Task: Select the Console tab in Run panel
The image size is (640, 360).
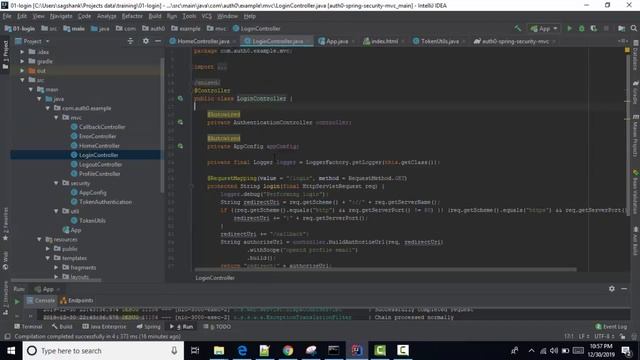Action: pyautogui.click(x=40, y=300)
